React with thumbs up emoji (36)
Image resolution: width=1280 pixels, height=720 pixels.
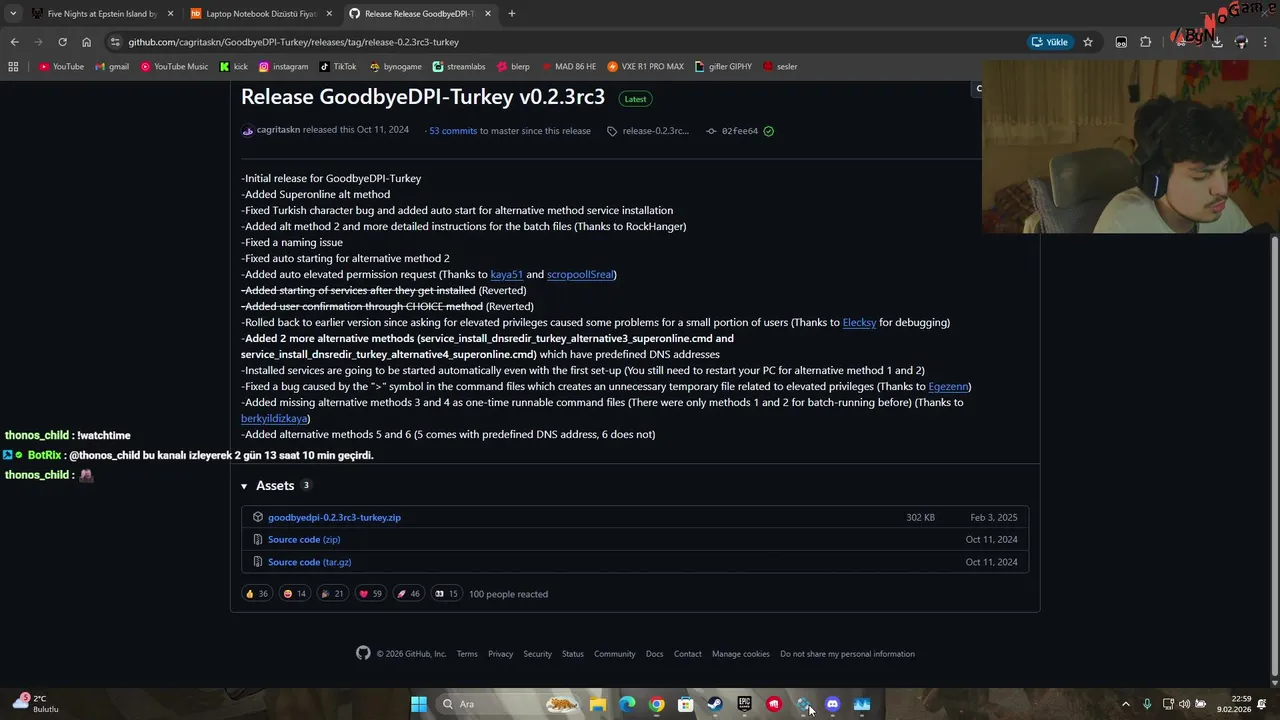[x=257, y=594]
